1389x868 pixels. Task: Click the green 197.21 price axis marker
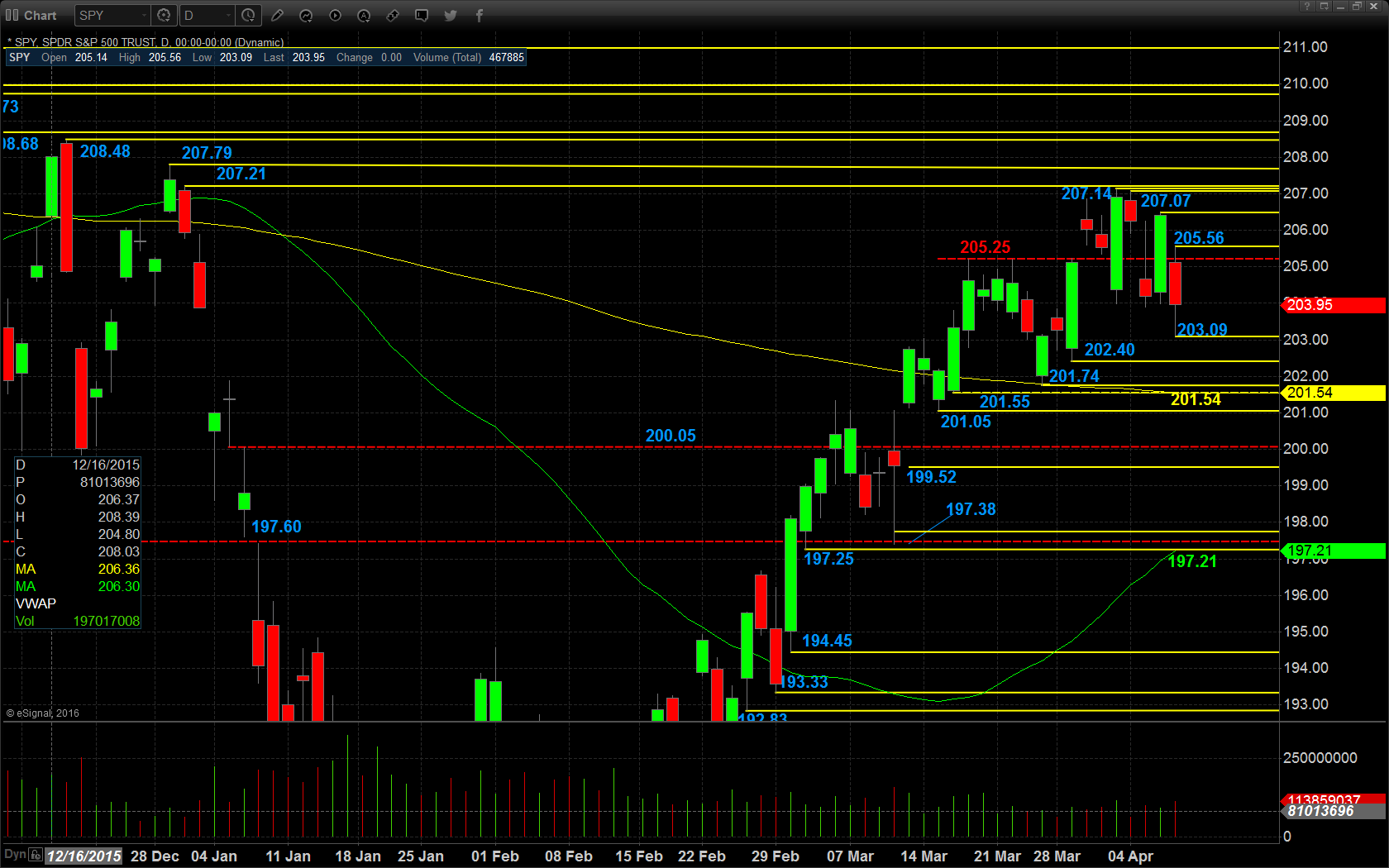point(1334,551)
